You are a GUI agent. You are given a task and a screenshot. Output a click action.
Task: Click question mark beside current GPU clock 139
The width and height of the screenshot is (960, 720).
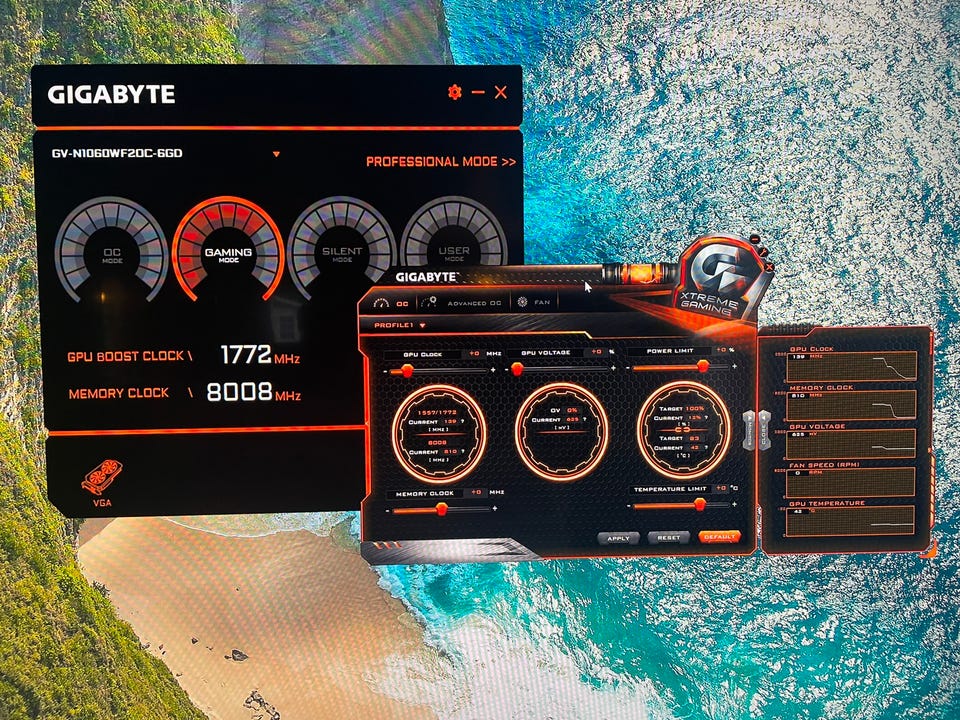463,422
